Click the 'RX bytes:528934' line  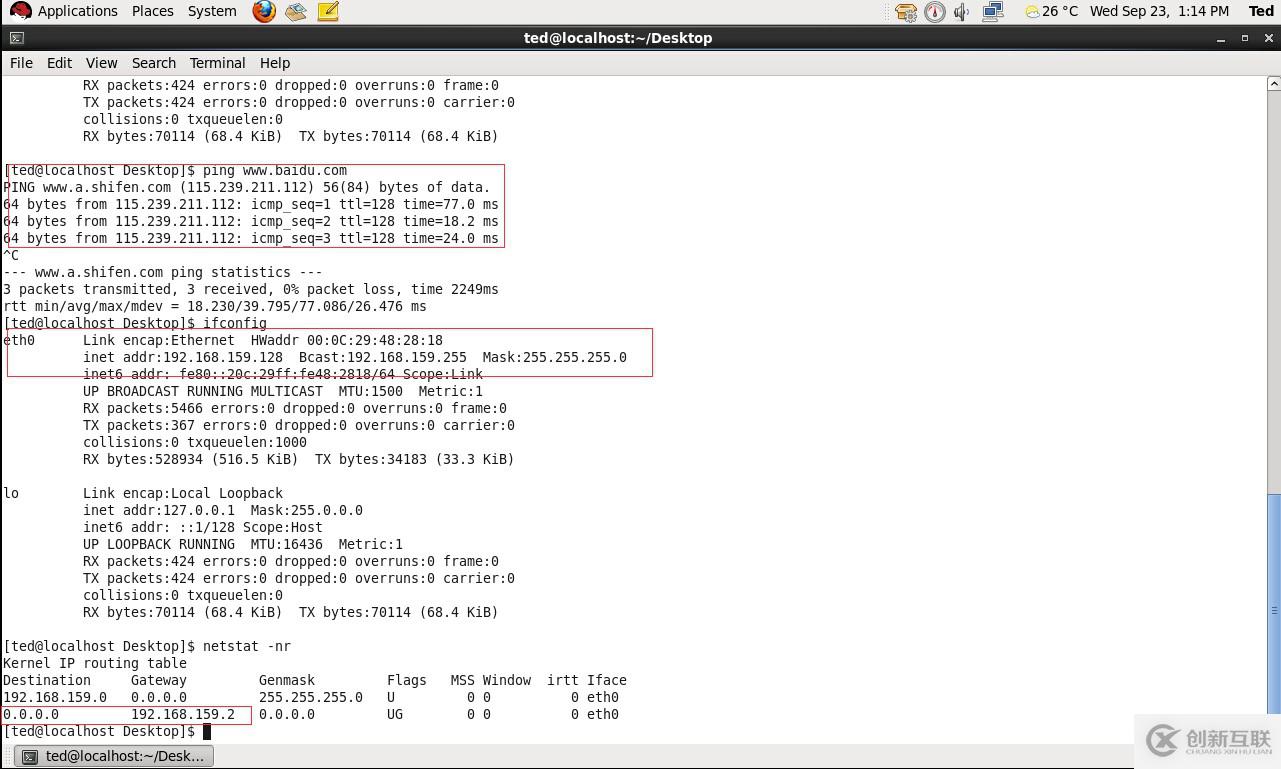(x=299, y=459)
